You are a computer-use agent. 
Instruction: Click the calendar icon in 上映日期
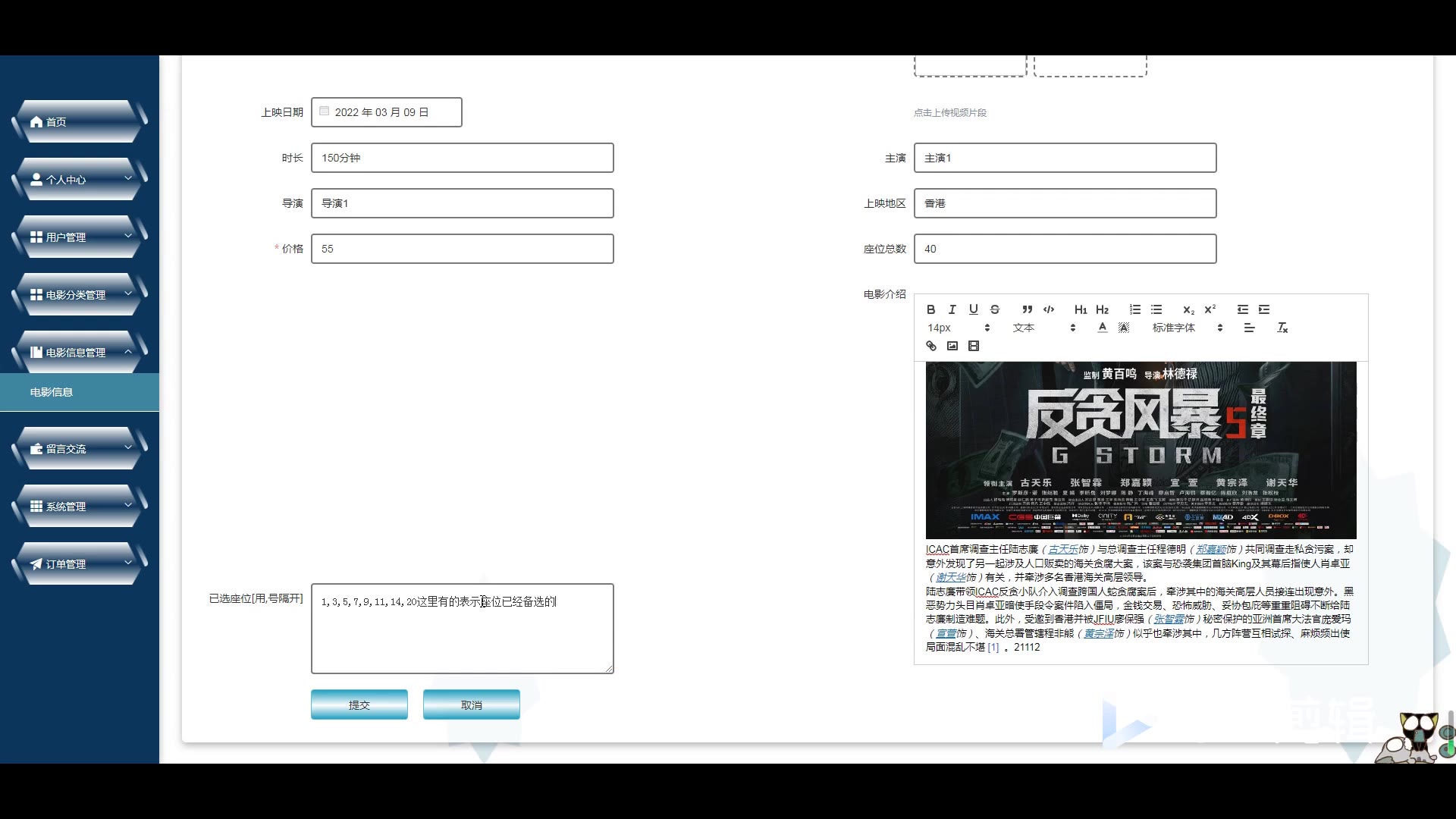coord(325,111)
